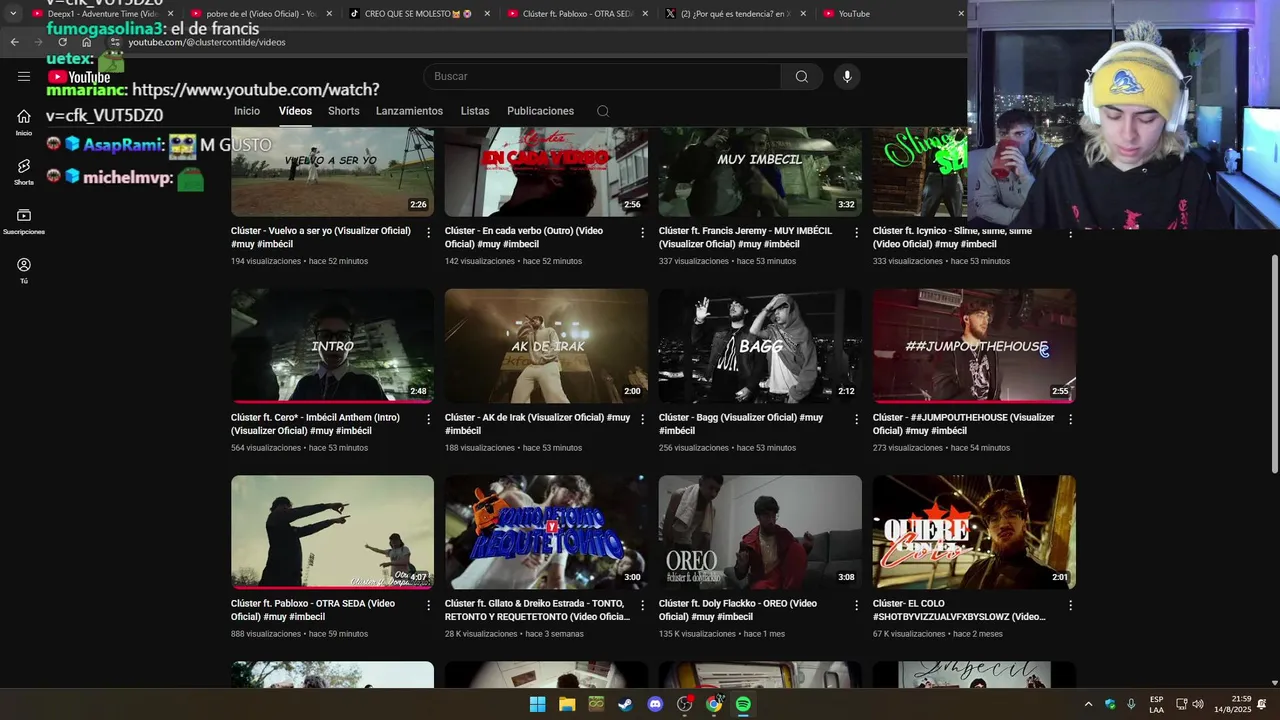The width and height of the screenshot is (1280, 720).
Task: Open browser tab list dropdown arrow
Action: 13,14
